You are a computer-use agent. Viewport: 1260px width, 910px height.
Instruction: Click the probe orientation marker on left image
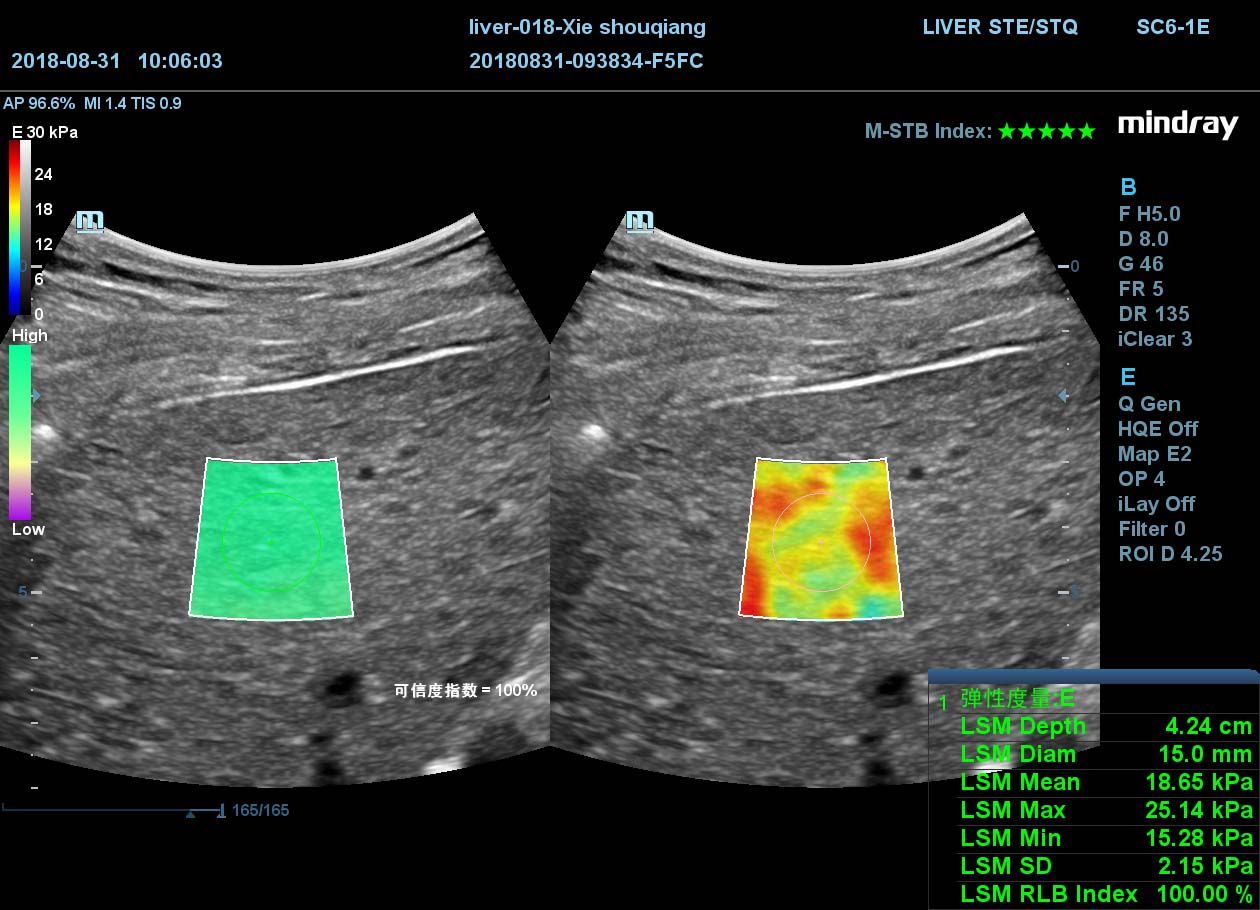(90, 222)
